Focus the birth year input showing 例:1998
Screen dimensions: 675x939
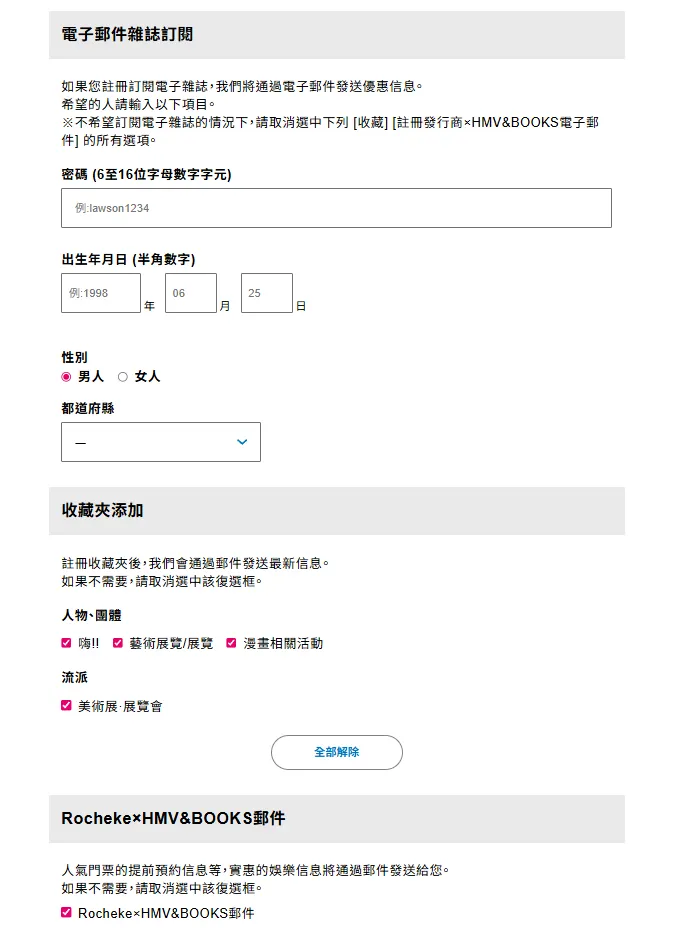(x=101, y=293)
